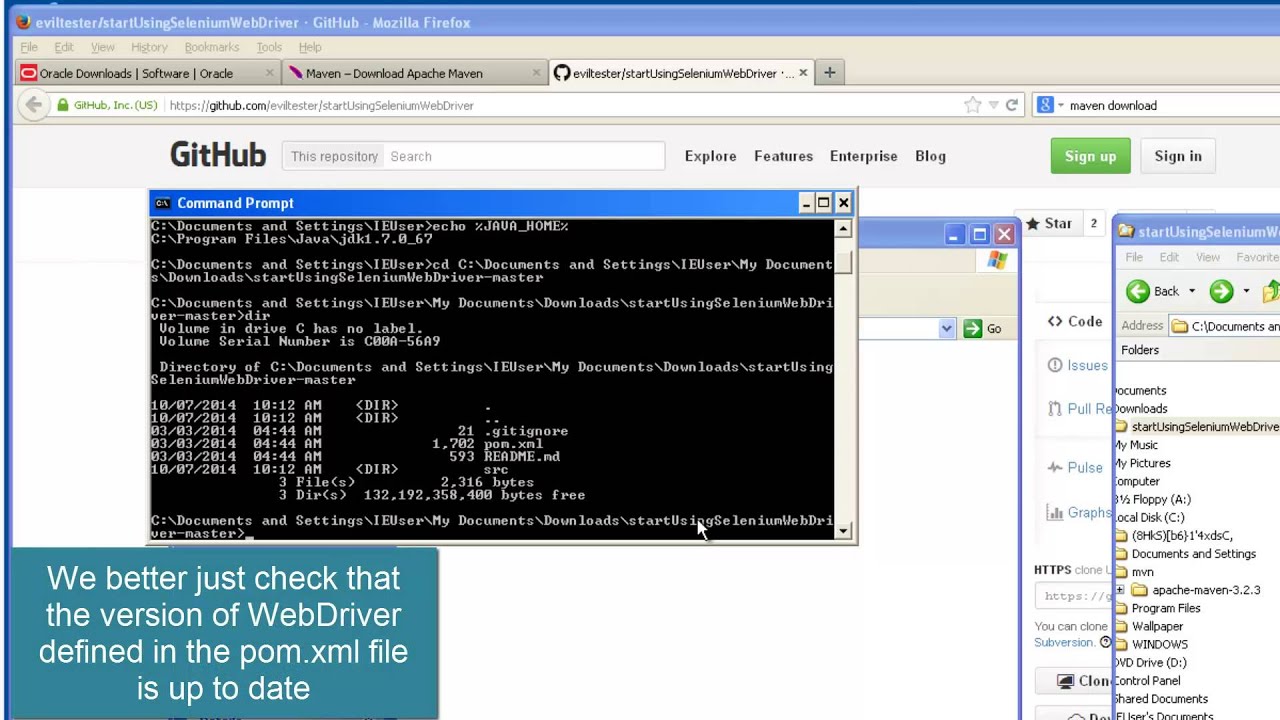Click the Sign in button

(x=1178, y=156)
